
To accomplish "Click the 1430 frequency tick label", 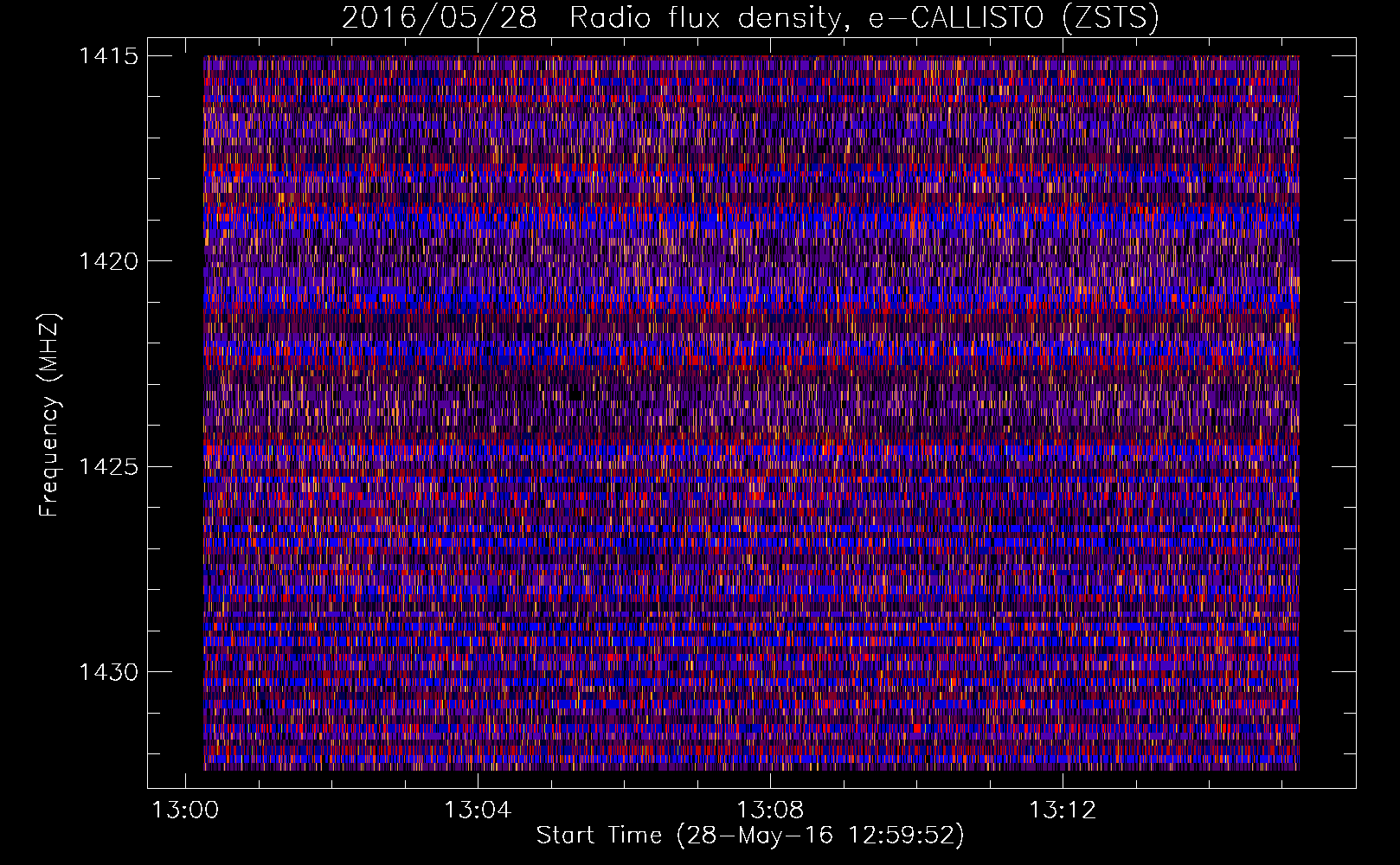I will (108, 672).
